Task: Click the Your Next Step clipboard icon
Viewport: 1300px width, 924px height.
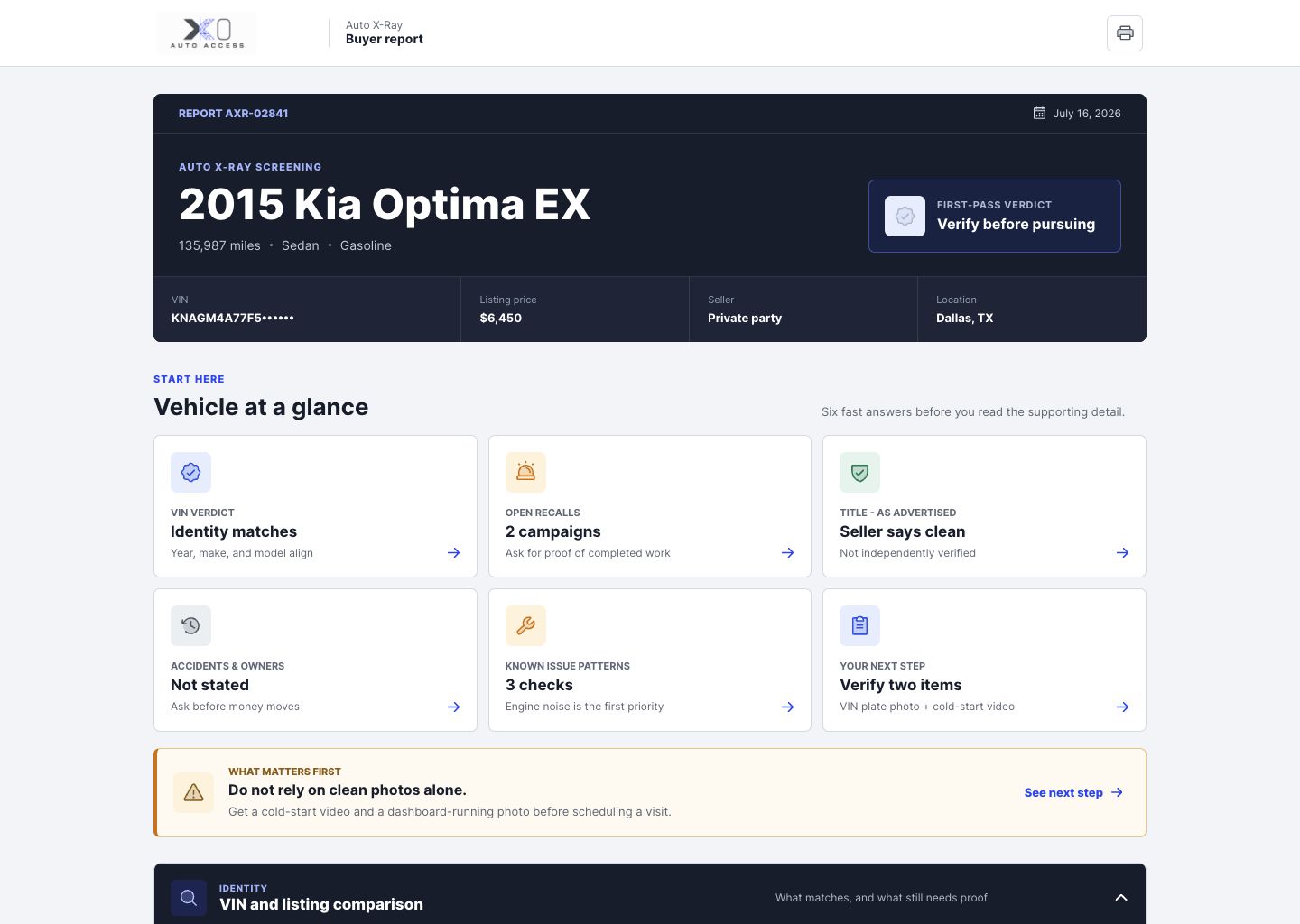Action: coord(859,625)
